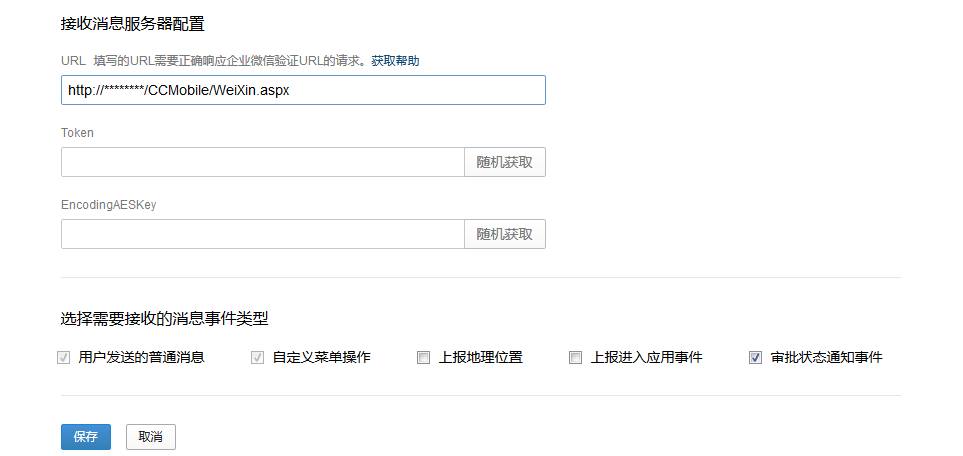
Task: Click the 接收消息服务器配置 heading
Action: 133,24
